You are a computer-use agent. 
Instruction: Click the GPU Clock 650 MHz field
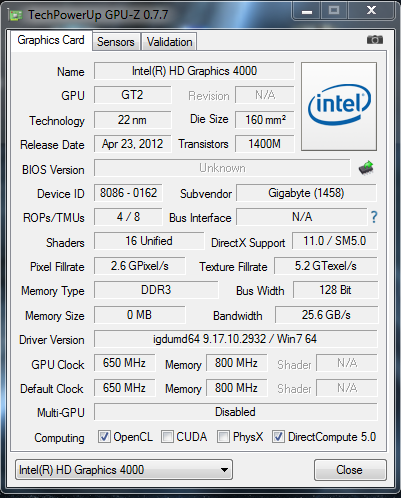[x=124, y=363]
